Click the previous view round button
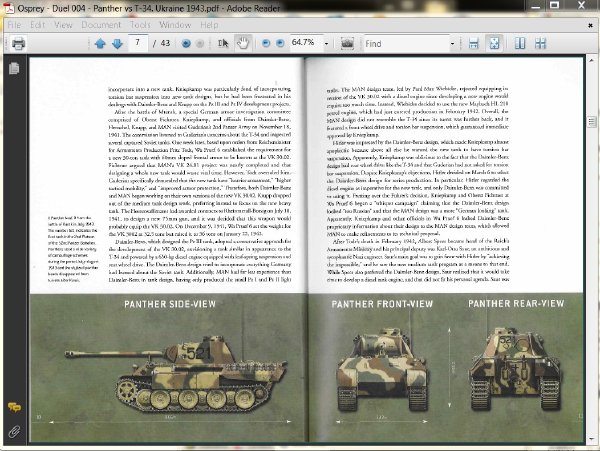This screenshot has height=451, width=600. pyautogui.click(x=186, y=43)
